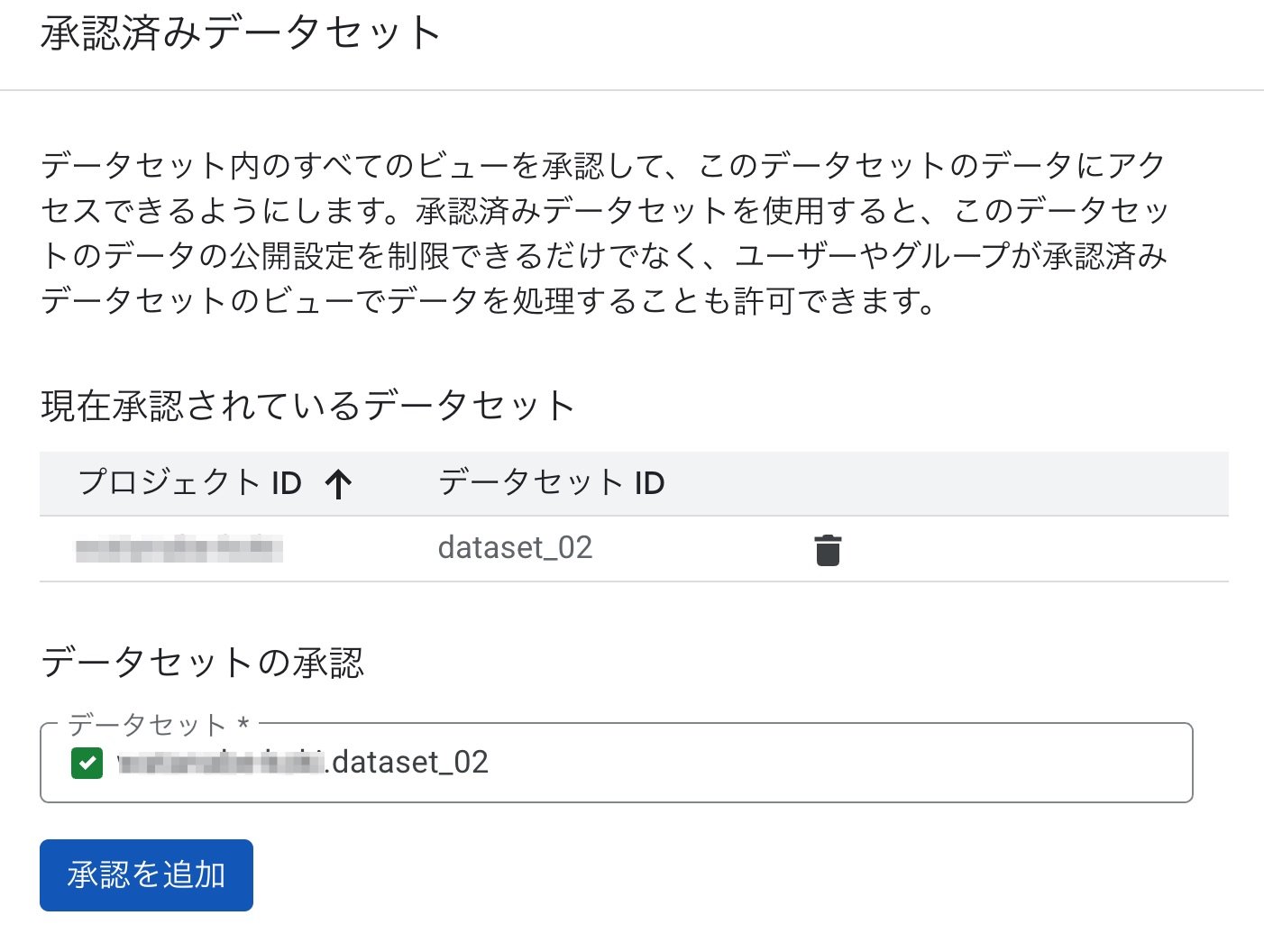Select the データセット ID column header
Image resolution: width=1264 pixels, height=952 pixels.
(x=551, y=482)
